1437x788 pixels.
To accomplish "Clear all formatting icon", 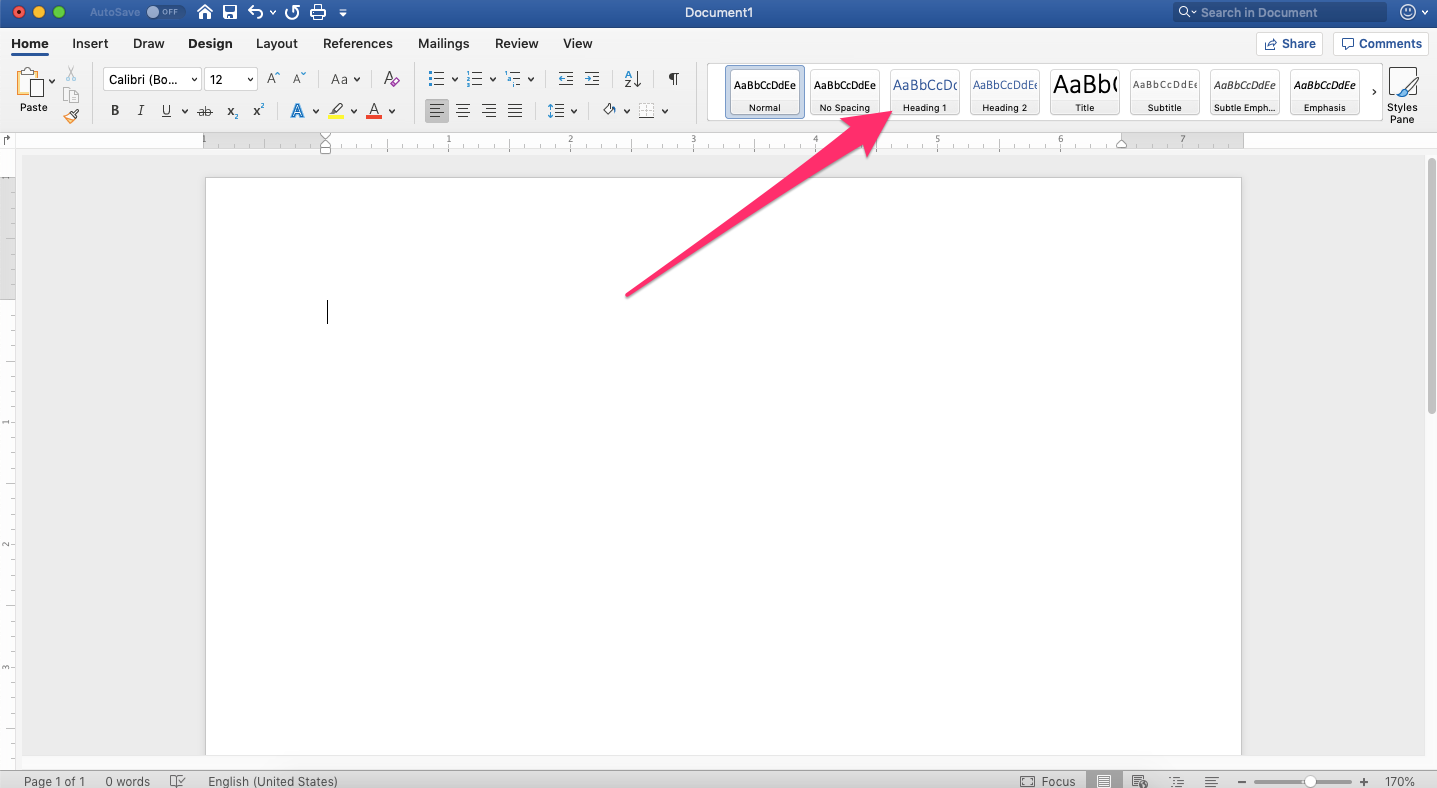I will click(391, 79).
